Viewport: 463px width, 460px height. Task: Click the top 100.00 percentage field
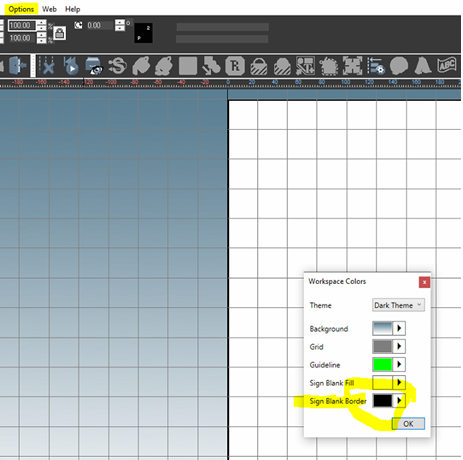[21, 25]
